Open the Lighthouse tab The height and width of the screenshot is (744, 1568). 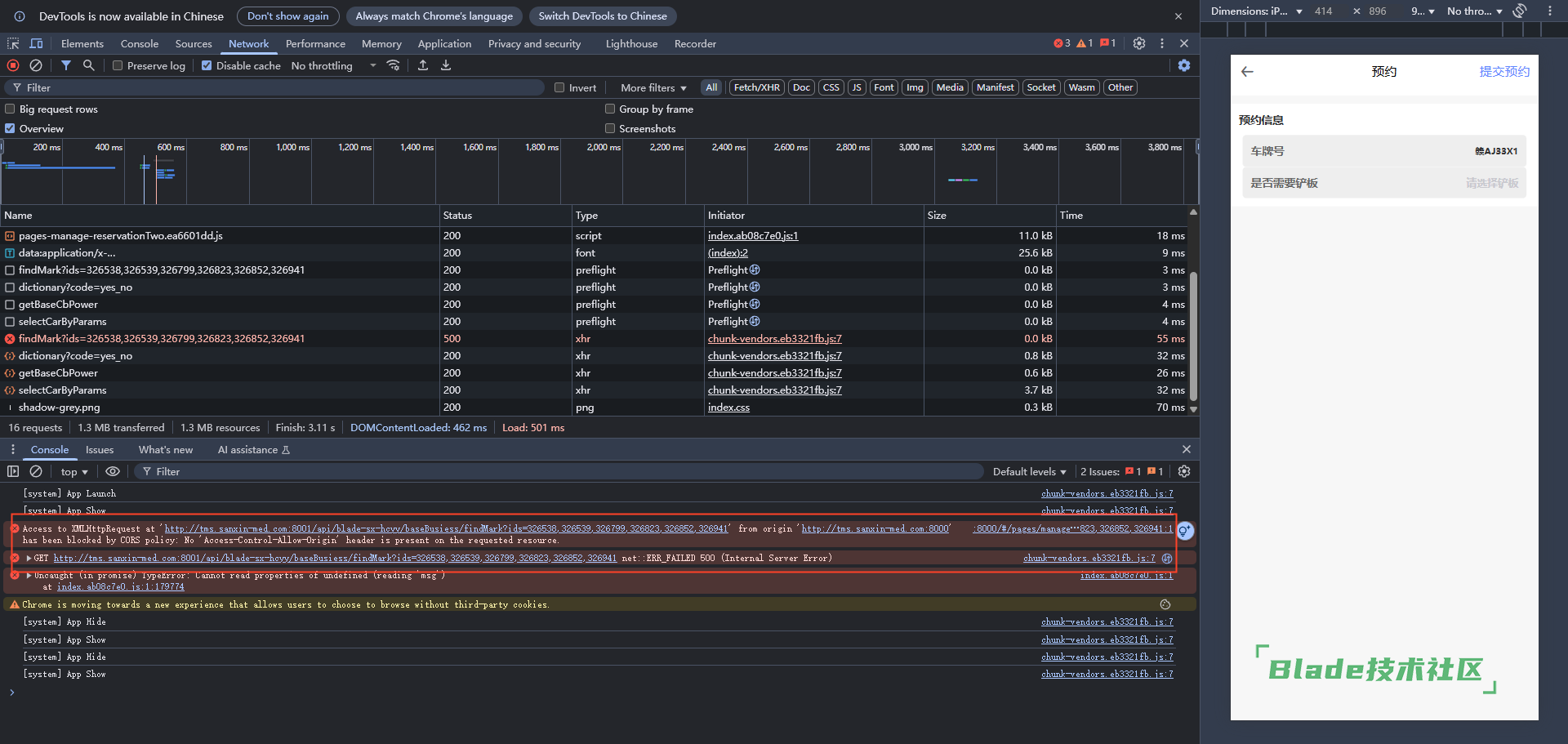pyautogui.click(x=631, y=43)
